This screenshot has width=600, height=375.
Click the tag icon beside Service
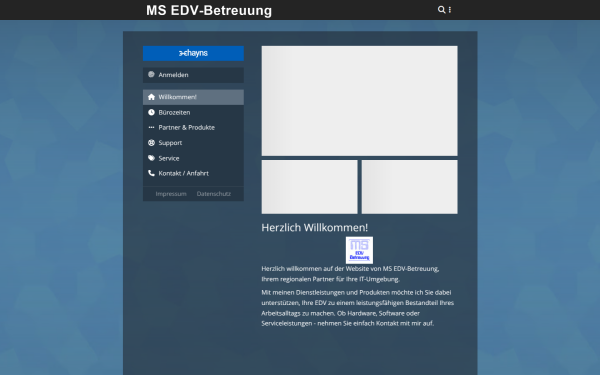(x=151, y=158)
